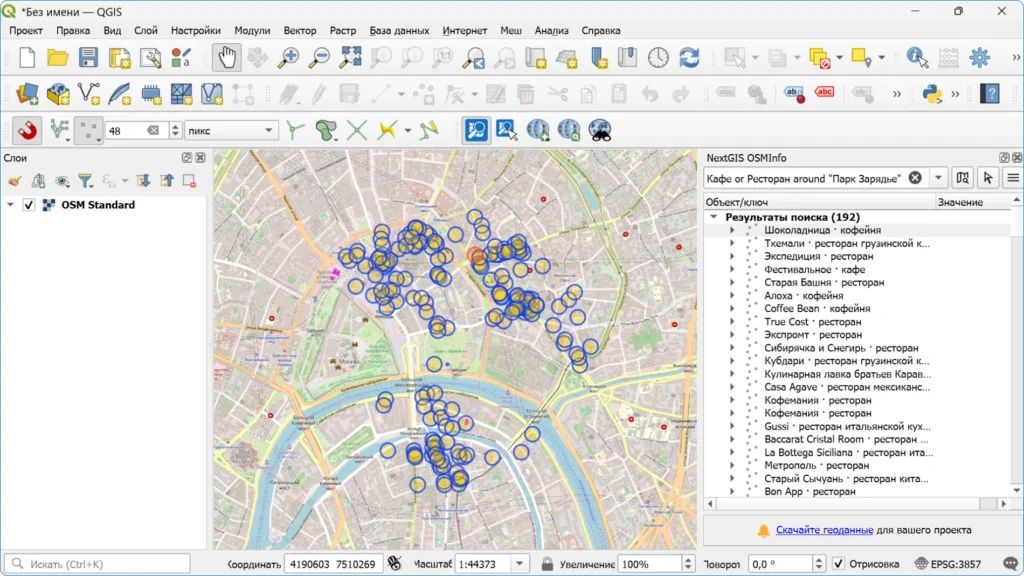This screenshot has width=1024, height=576.
Task: Toggle the OSM Standard layer visibility checkbox
Action: (x=29, y=205)
